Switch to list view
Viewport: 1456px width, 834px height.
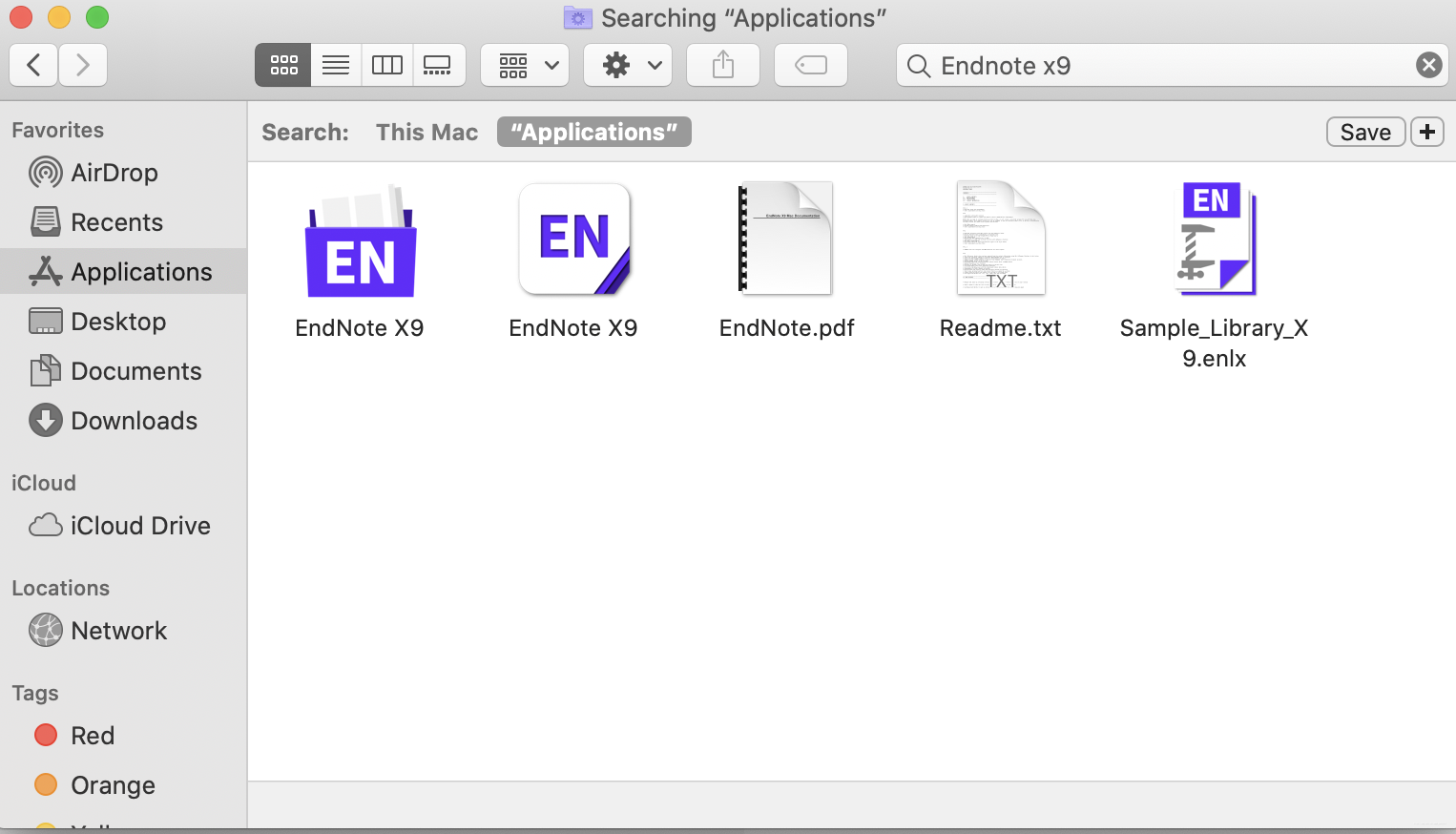pos(336,65)
